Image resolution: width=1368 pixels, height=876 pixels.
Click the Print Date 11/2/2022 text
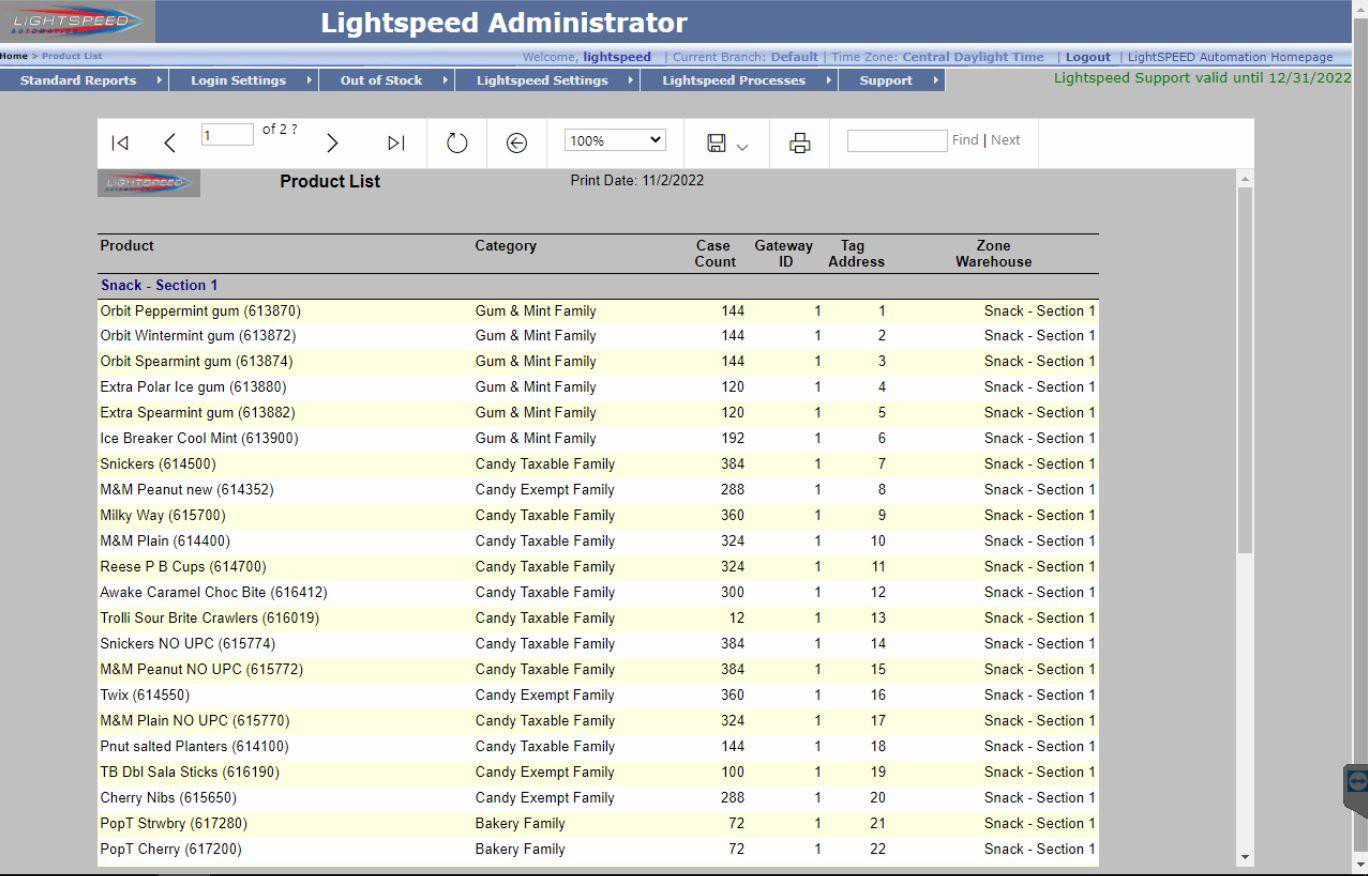tap(637, 180)
